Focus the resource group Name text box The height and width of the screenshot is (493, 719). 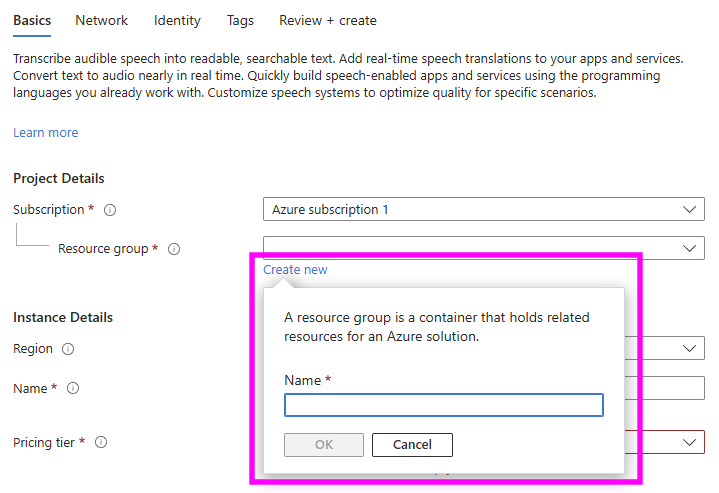[x=444, y=405]
